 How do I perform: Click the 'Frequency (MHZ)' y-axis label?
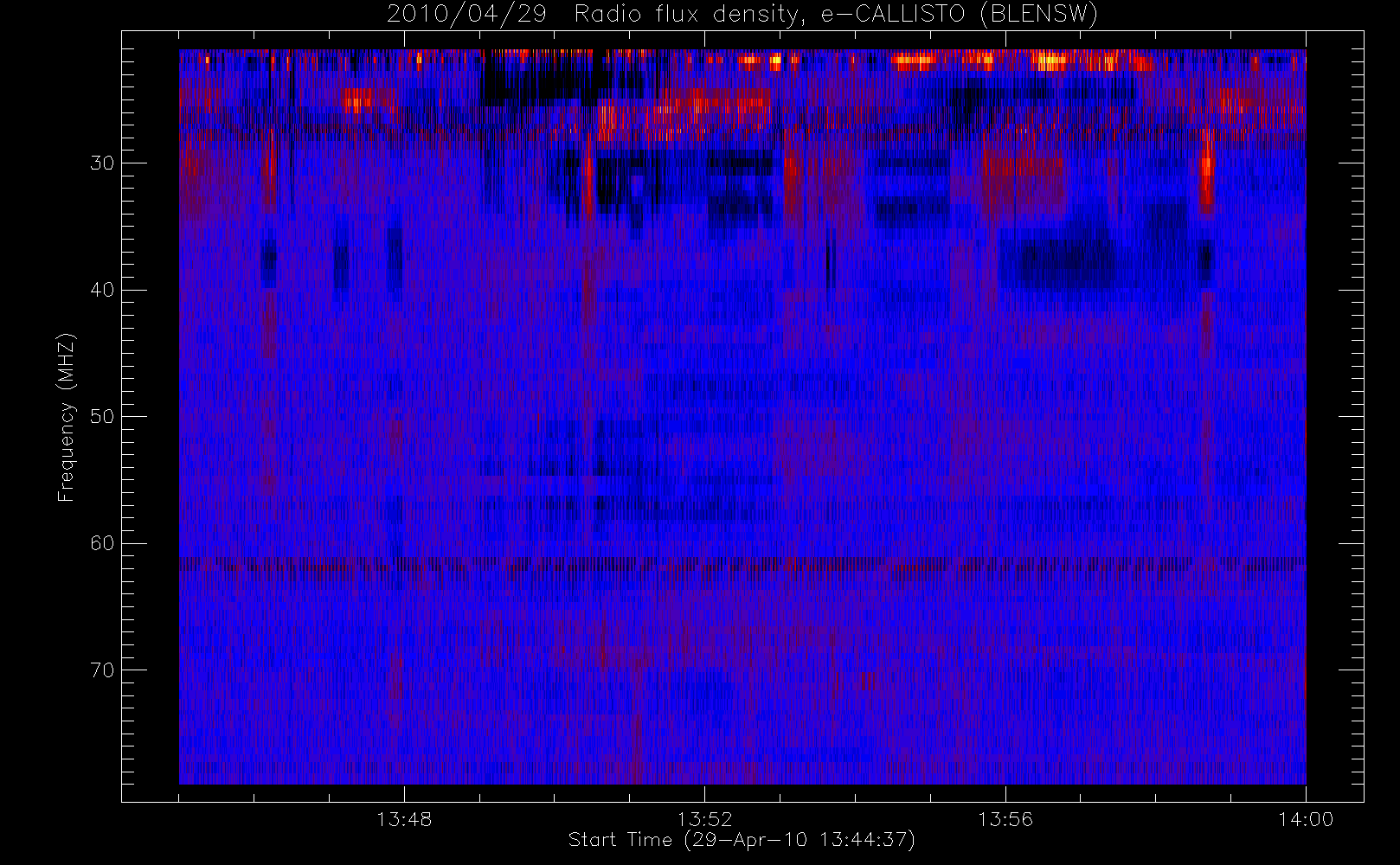coord(66,417)
